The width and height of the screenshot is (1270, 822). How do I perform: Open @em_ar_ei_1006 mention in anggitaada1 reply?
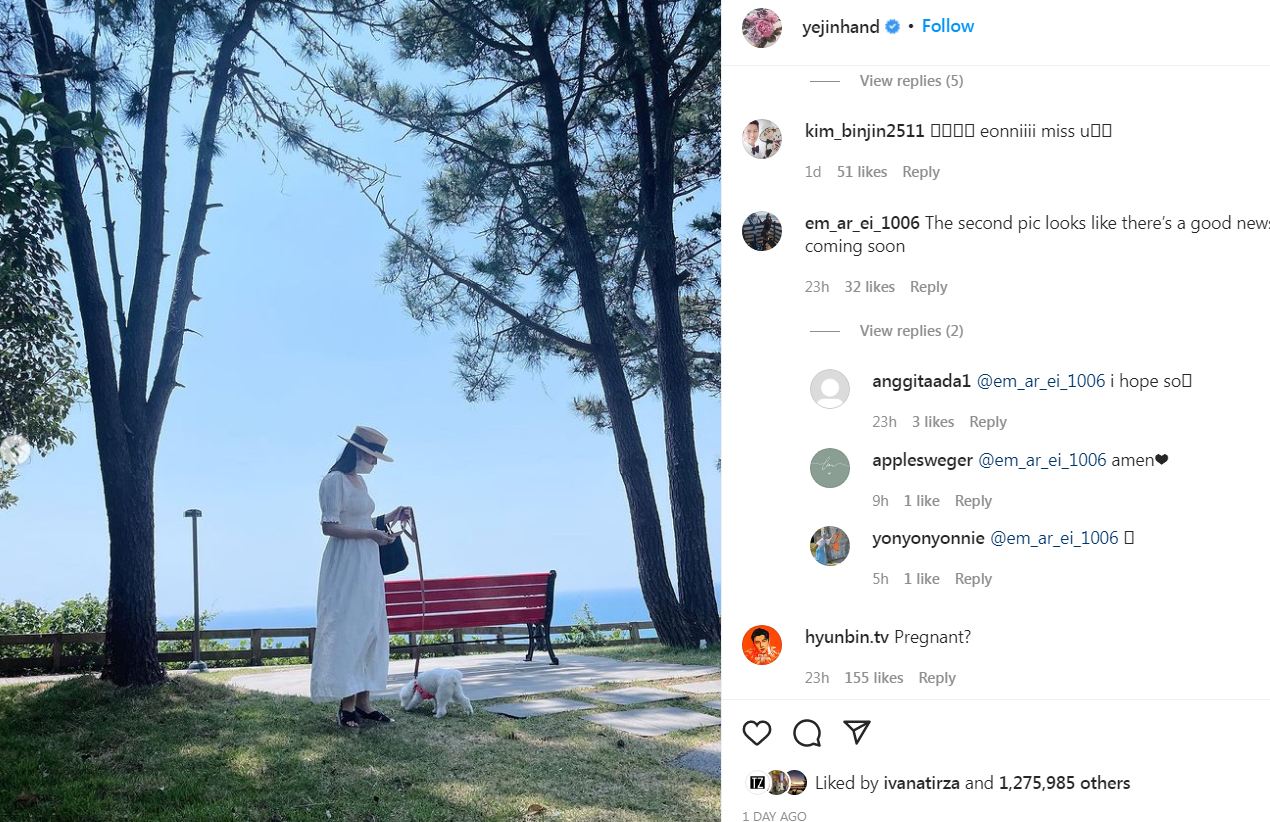(1041, 381)
